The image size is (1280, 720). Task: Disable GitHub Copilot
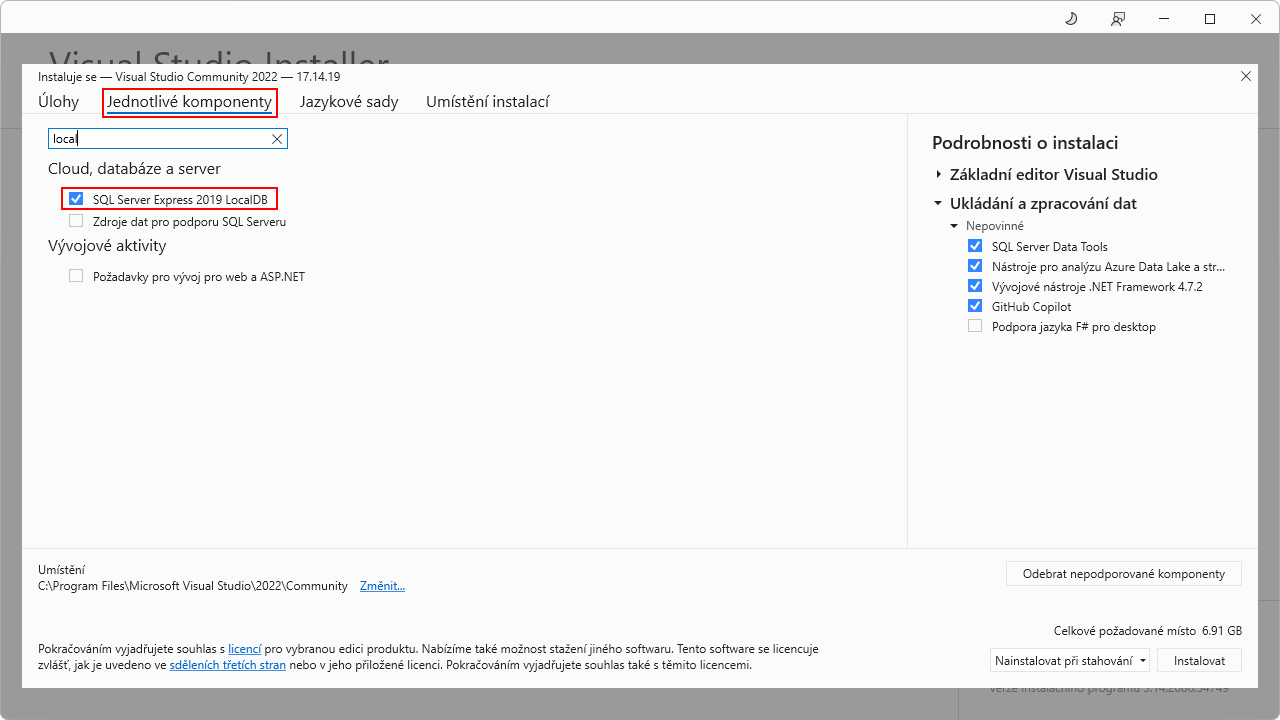tap(974, 305)
